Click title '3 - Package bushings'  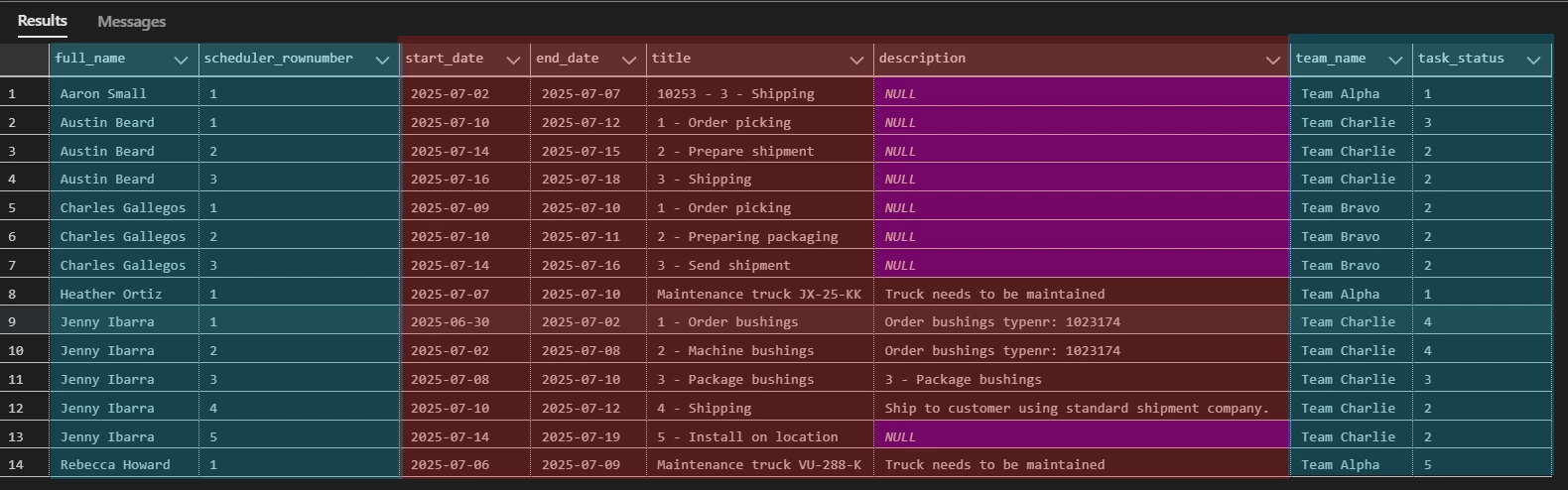tap(760, 379)
